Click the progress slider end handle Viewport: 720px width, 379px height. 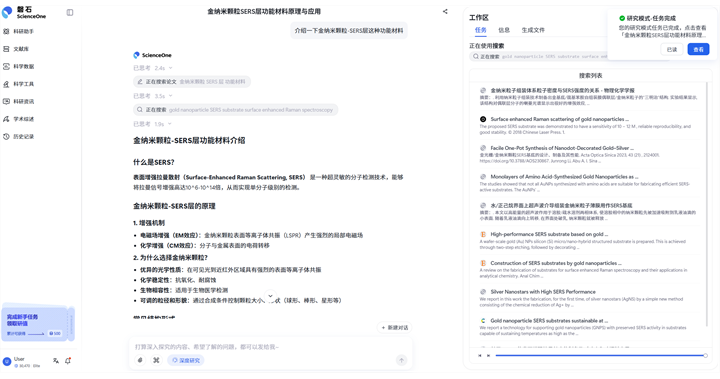pos(705,356)
